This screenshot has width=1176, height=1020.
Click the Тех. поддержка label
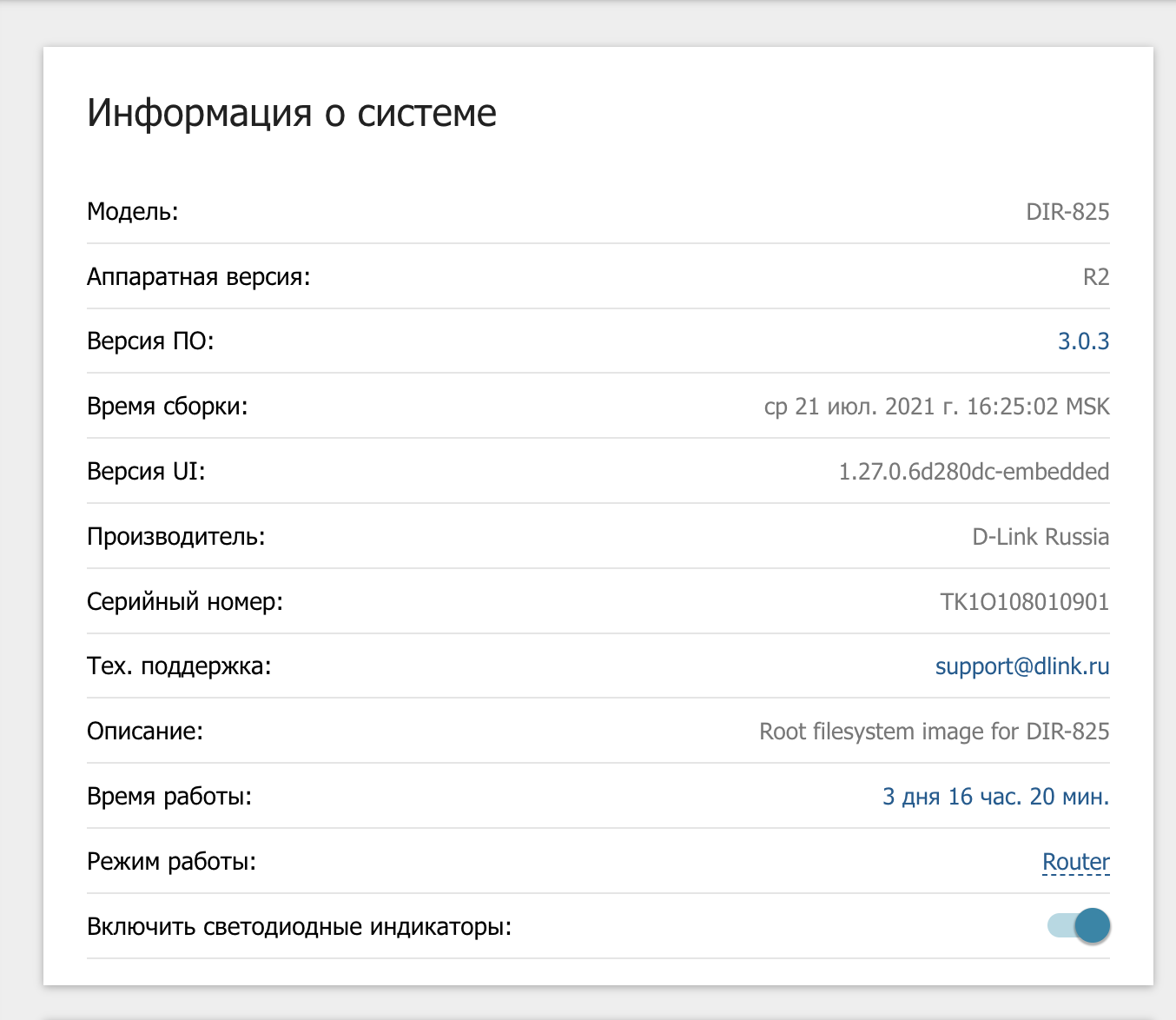click(179, 666)
